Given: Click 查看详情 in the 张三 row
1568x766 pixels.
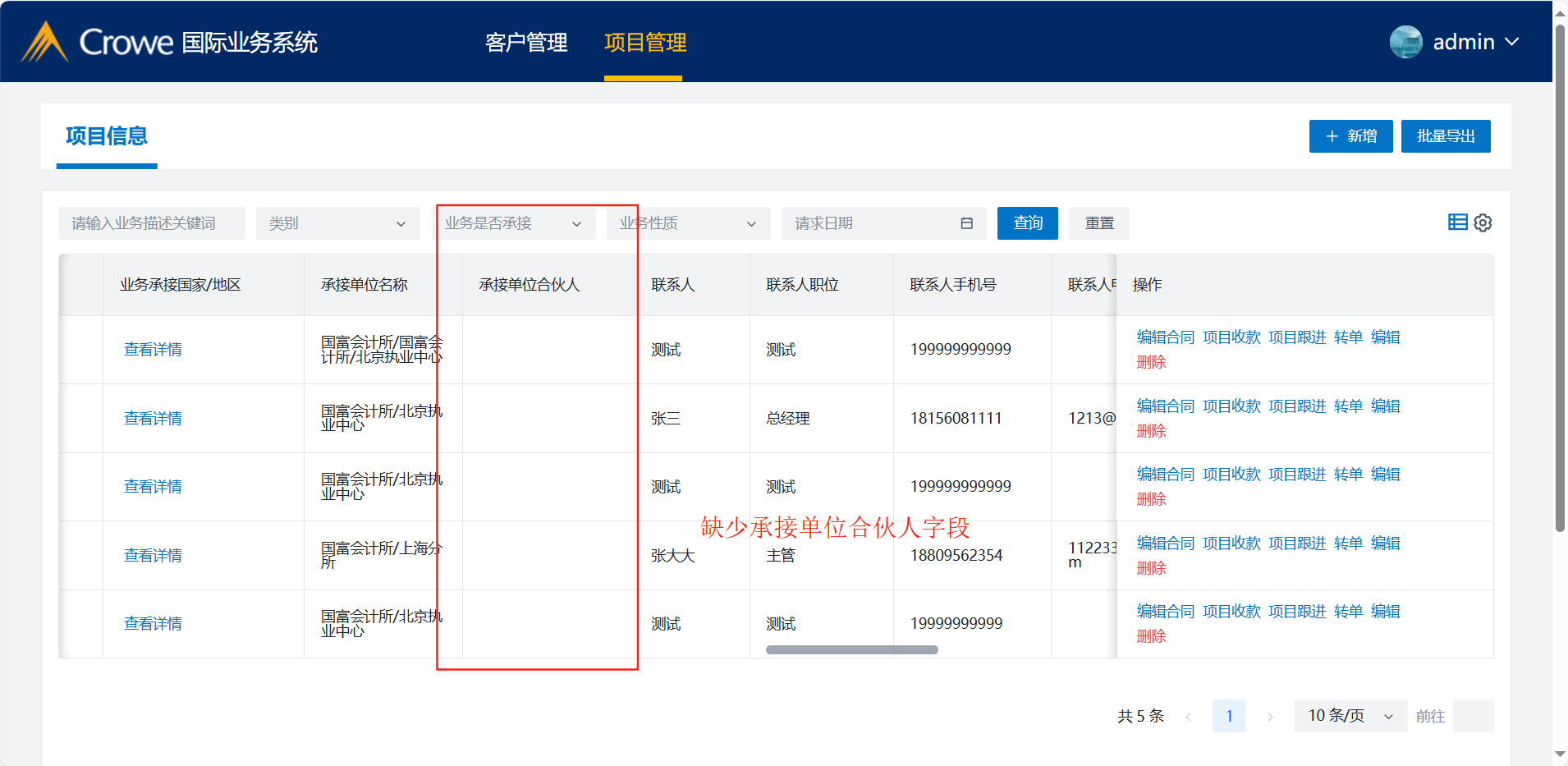Looking at the screenshot, I should coord(153,419).
